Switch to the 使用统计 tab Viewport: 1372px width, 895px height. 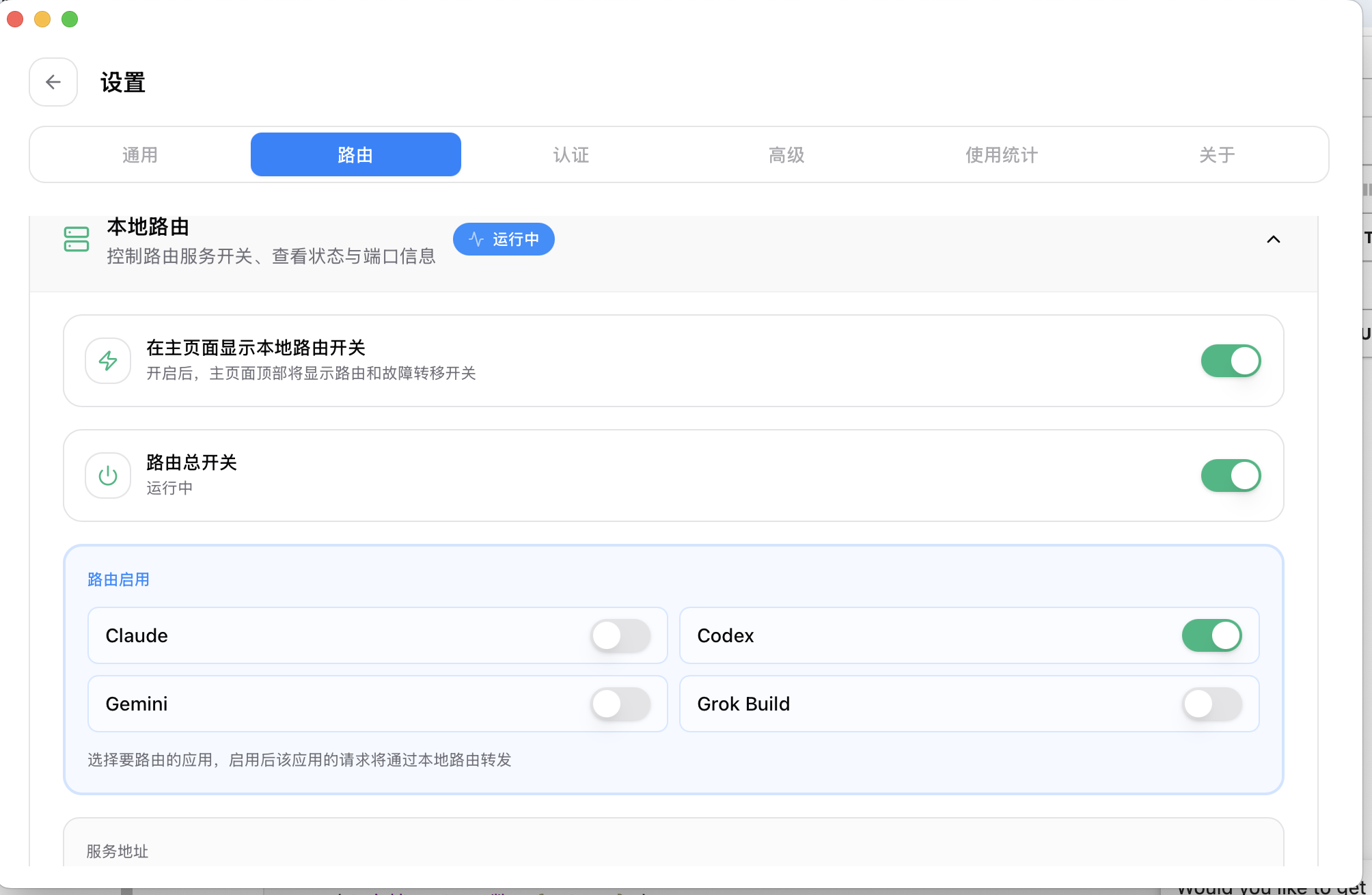click(x=1002, y=155)
